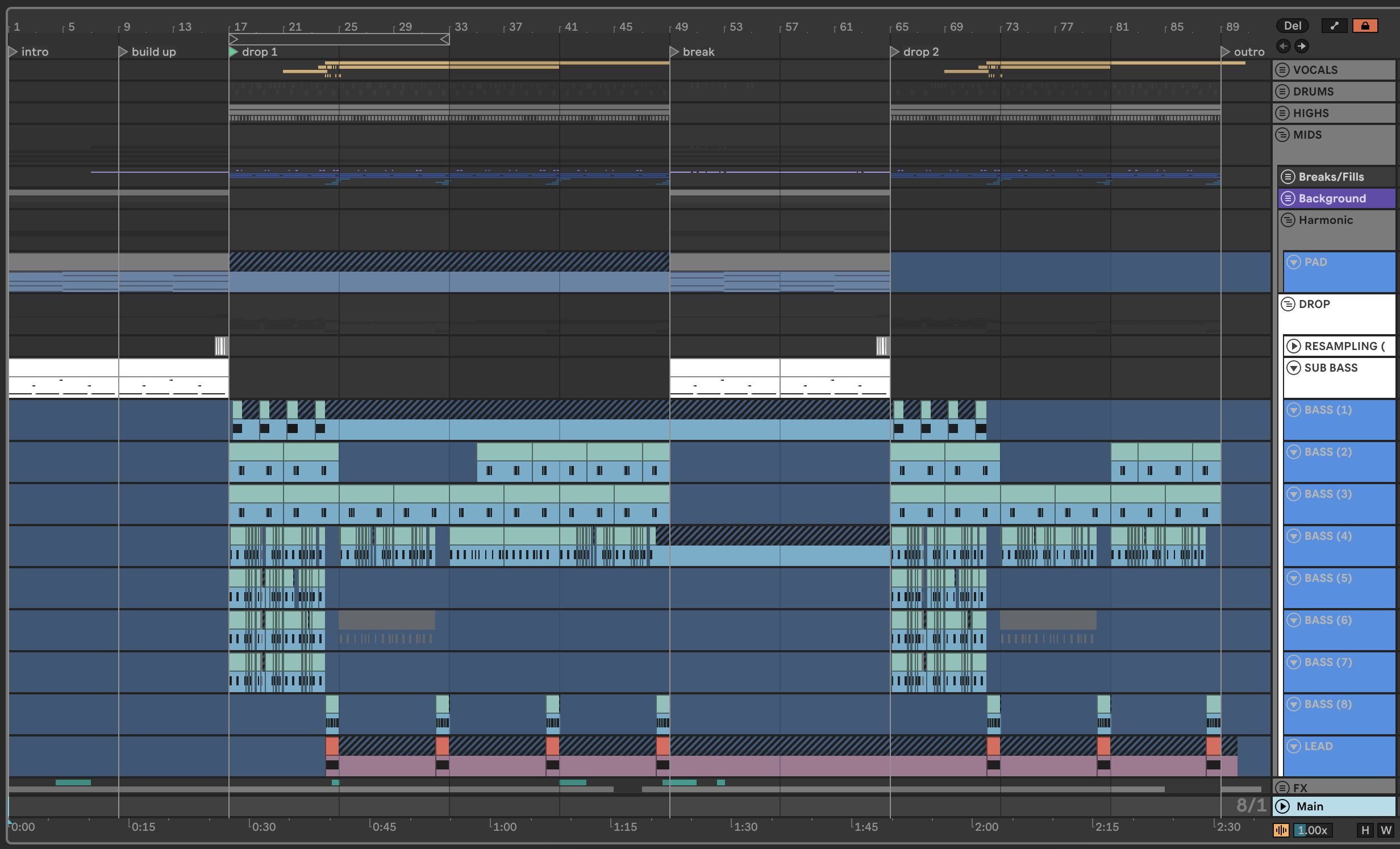This screenshot has height=849, width=1400.
Task: Collapse the MIDS group
Action: coord(1282,135)
